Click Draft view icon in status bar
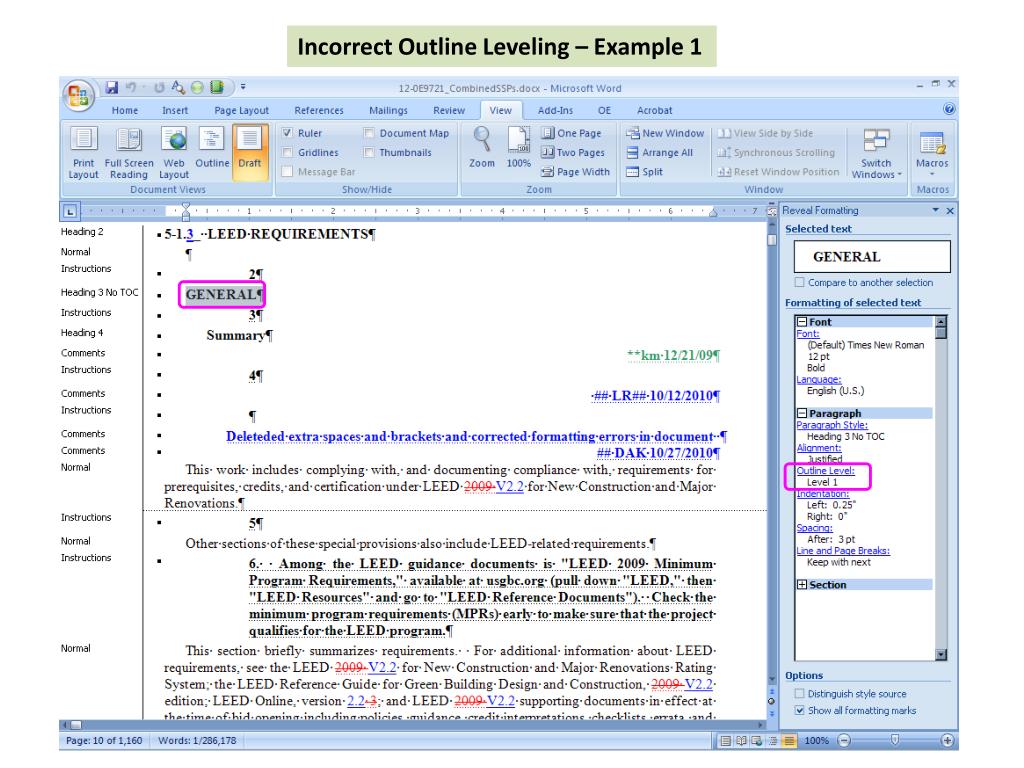Screen dimensions: 1024x768 [x=790, y=741]
